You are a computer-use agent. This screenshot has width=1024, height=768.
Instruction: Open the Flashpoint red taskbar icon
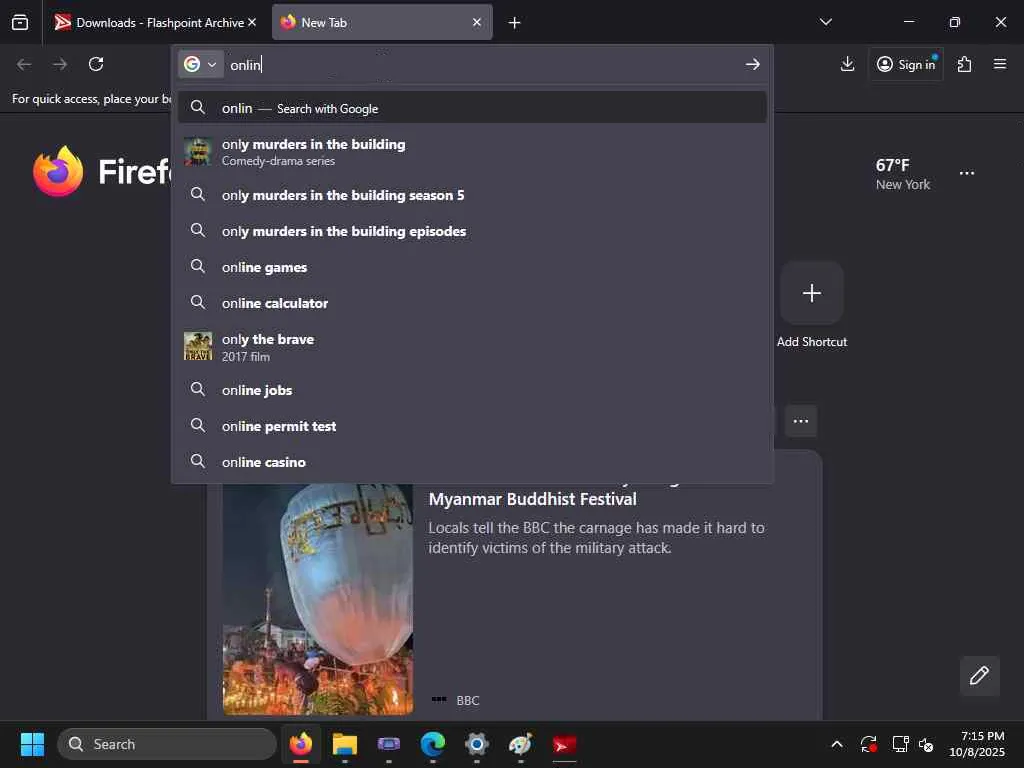point(564,744)
